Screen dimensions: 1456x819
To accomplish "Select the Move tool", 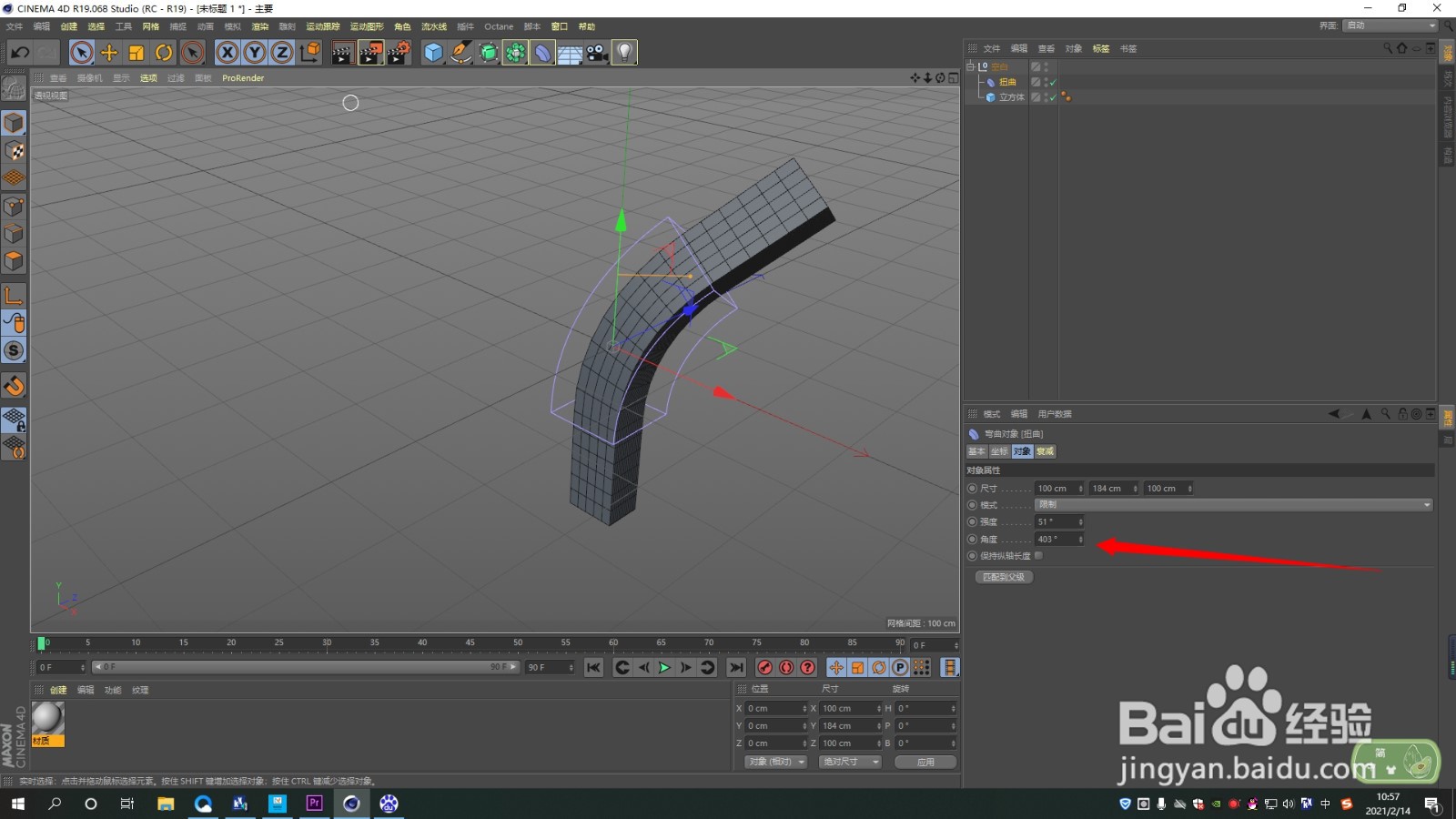I will coord(109,53).
